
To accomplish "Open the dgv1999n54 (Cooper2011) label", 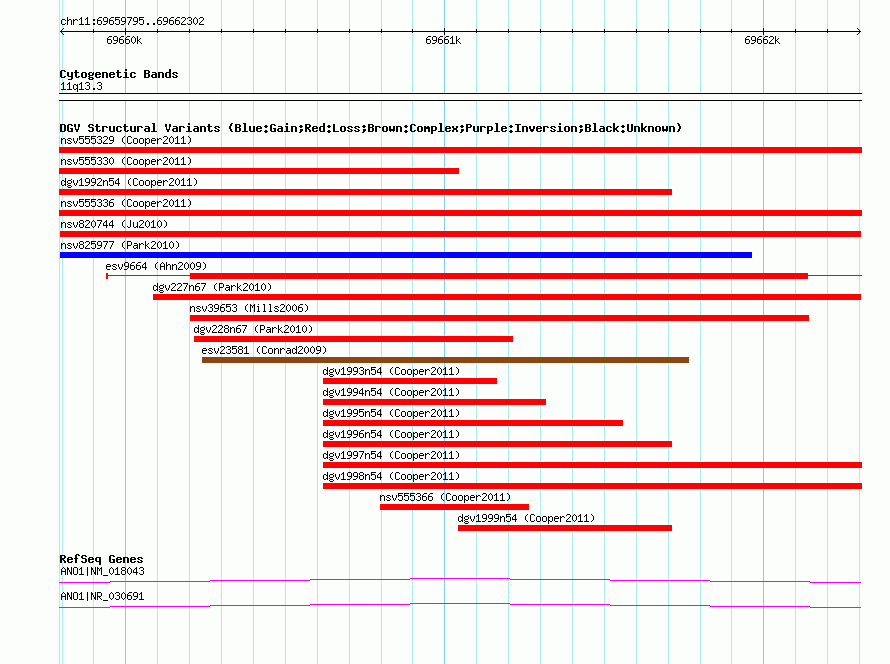I will pos(526,518).
